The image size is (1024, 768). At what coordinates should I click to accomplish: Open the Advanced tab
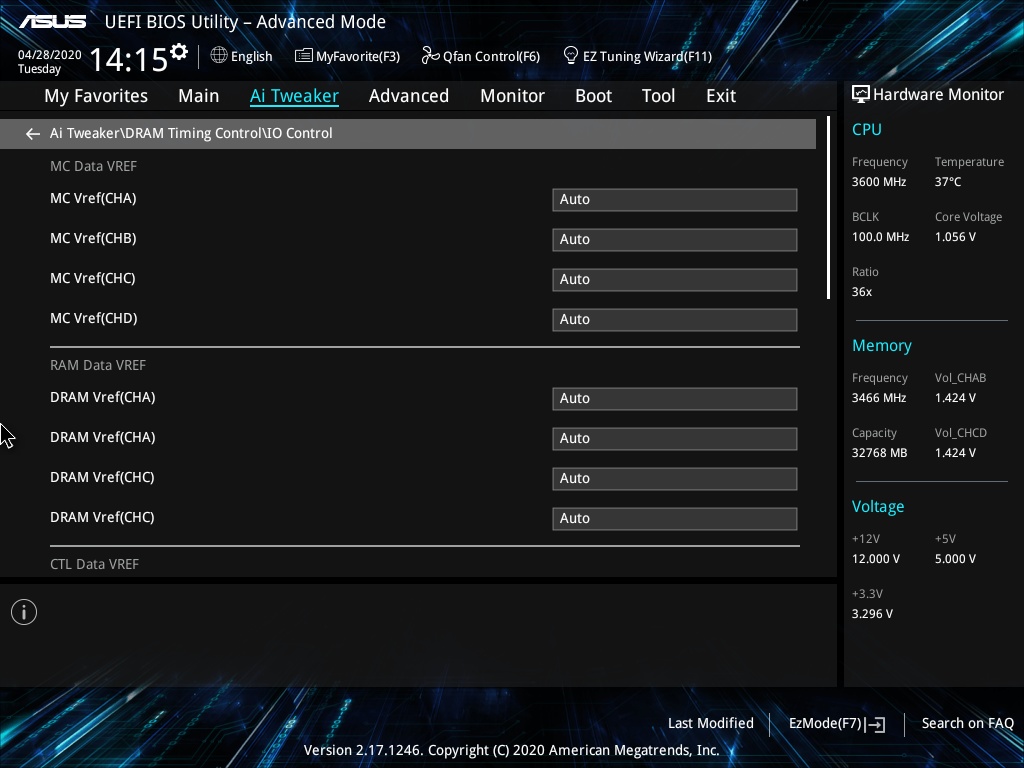[x=409, y=96]
